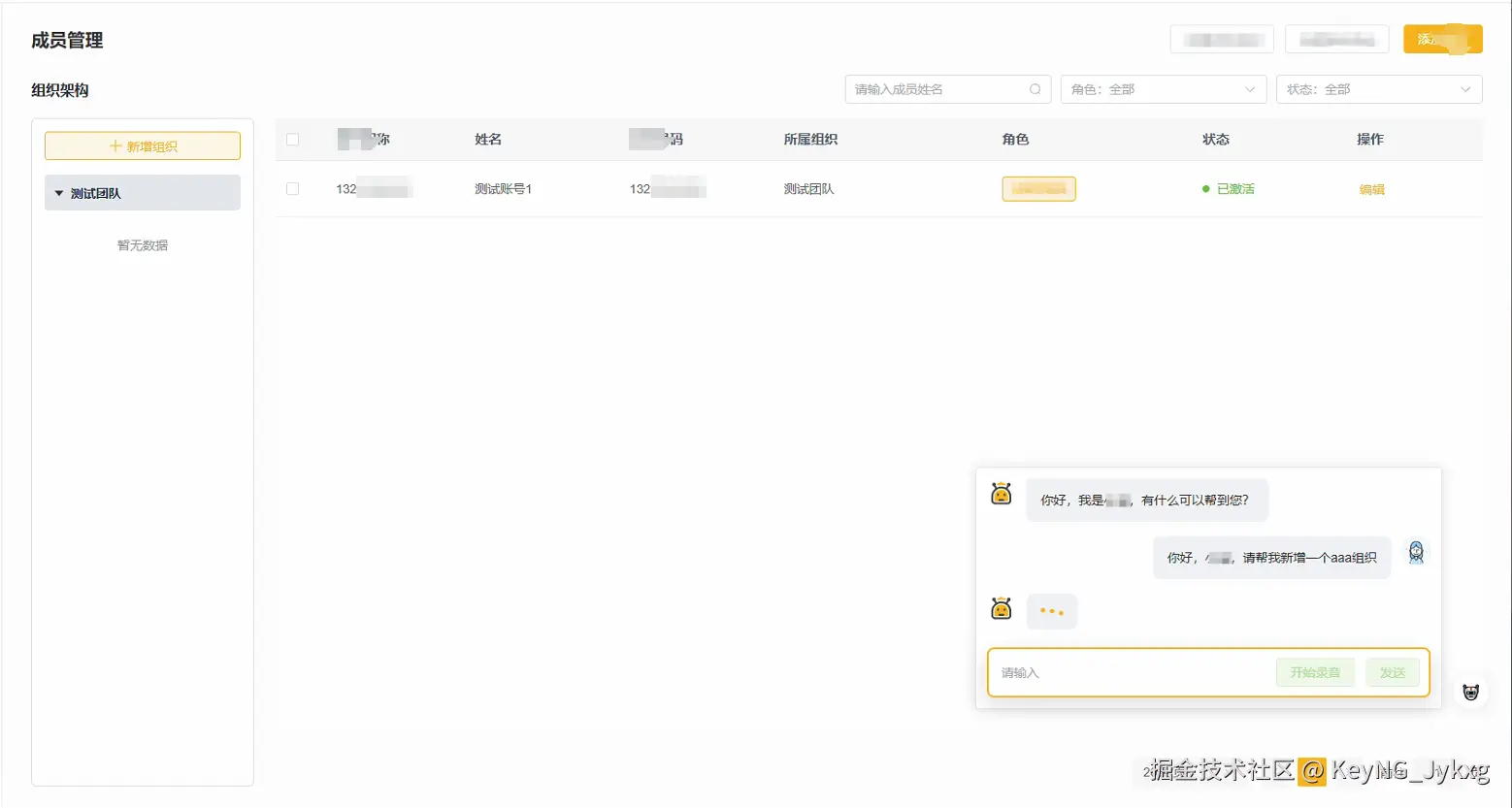
Task: Click the 所属组织 column header
Action: [810, 140]
